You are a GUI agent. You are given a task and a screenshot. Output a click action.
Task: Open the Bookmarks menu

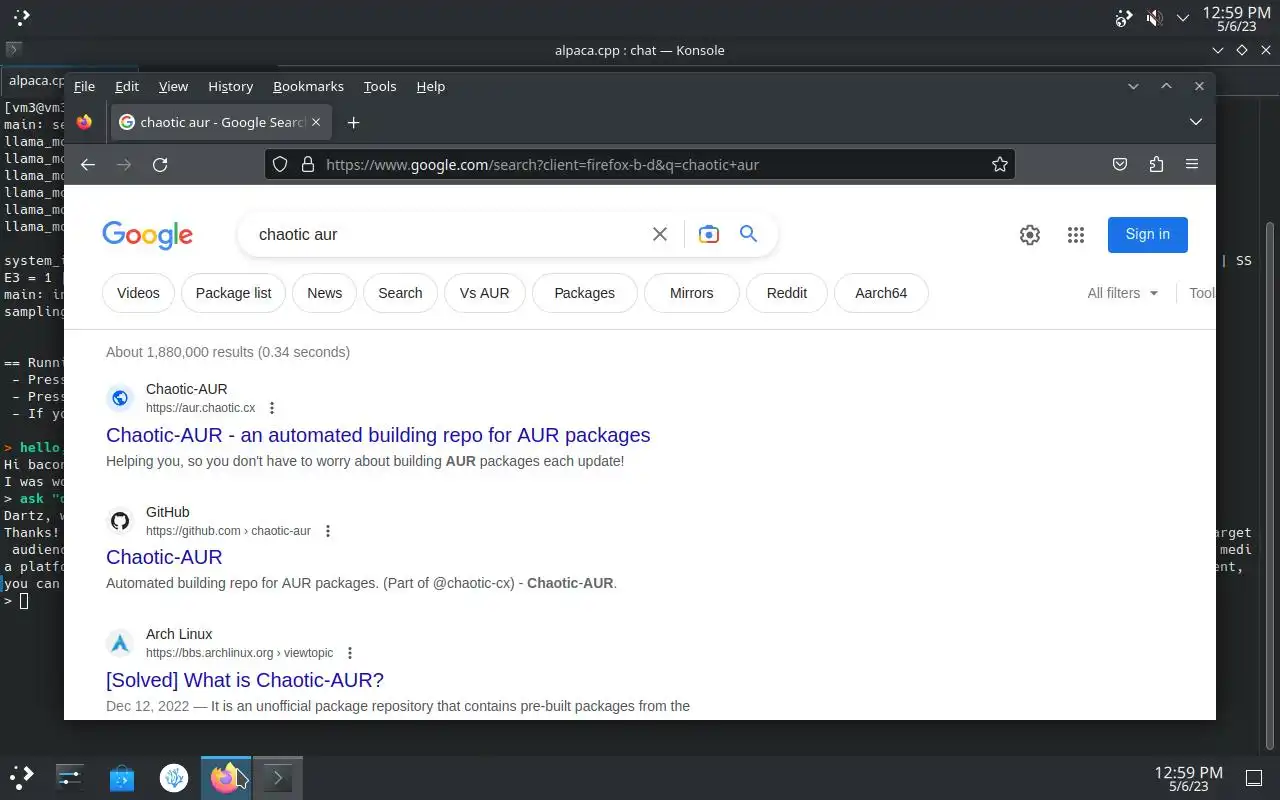[x=308, y=86]
